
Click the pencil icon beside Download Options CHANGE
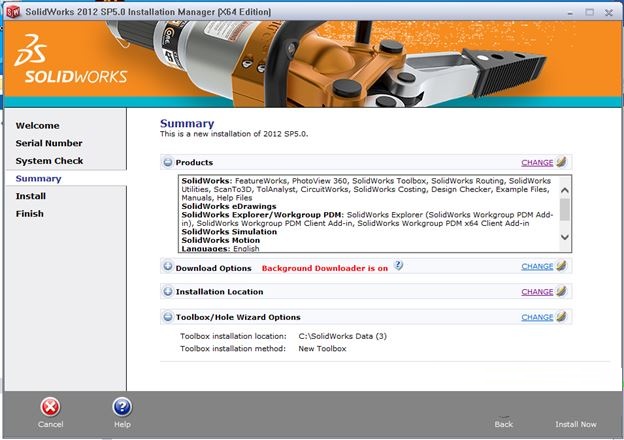562,265
